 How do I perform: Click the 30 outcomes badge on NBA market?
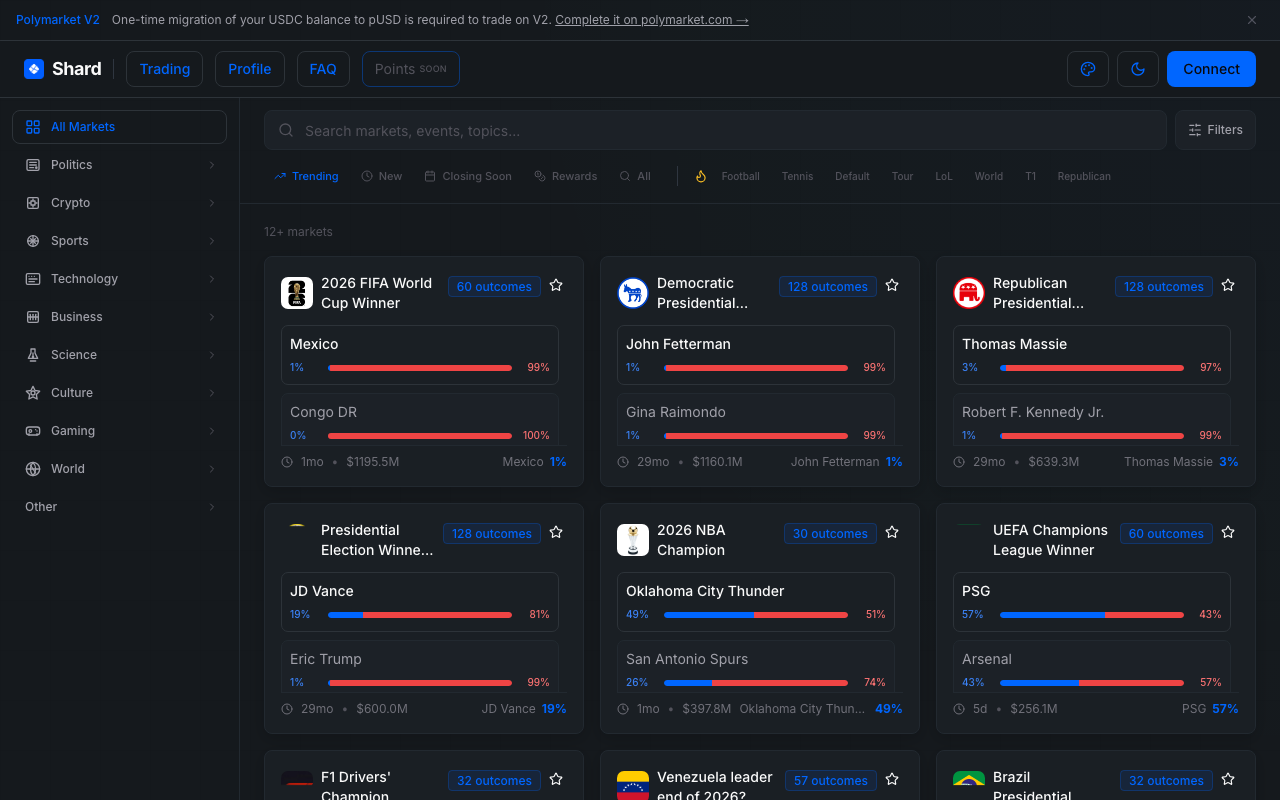point(830,534)
